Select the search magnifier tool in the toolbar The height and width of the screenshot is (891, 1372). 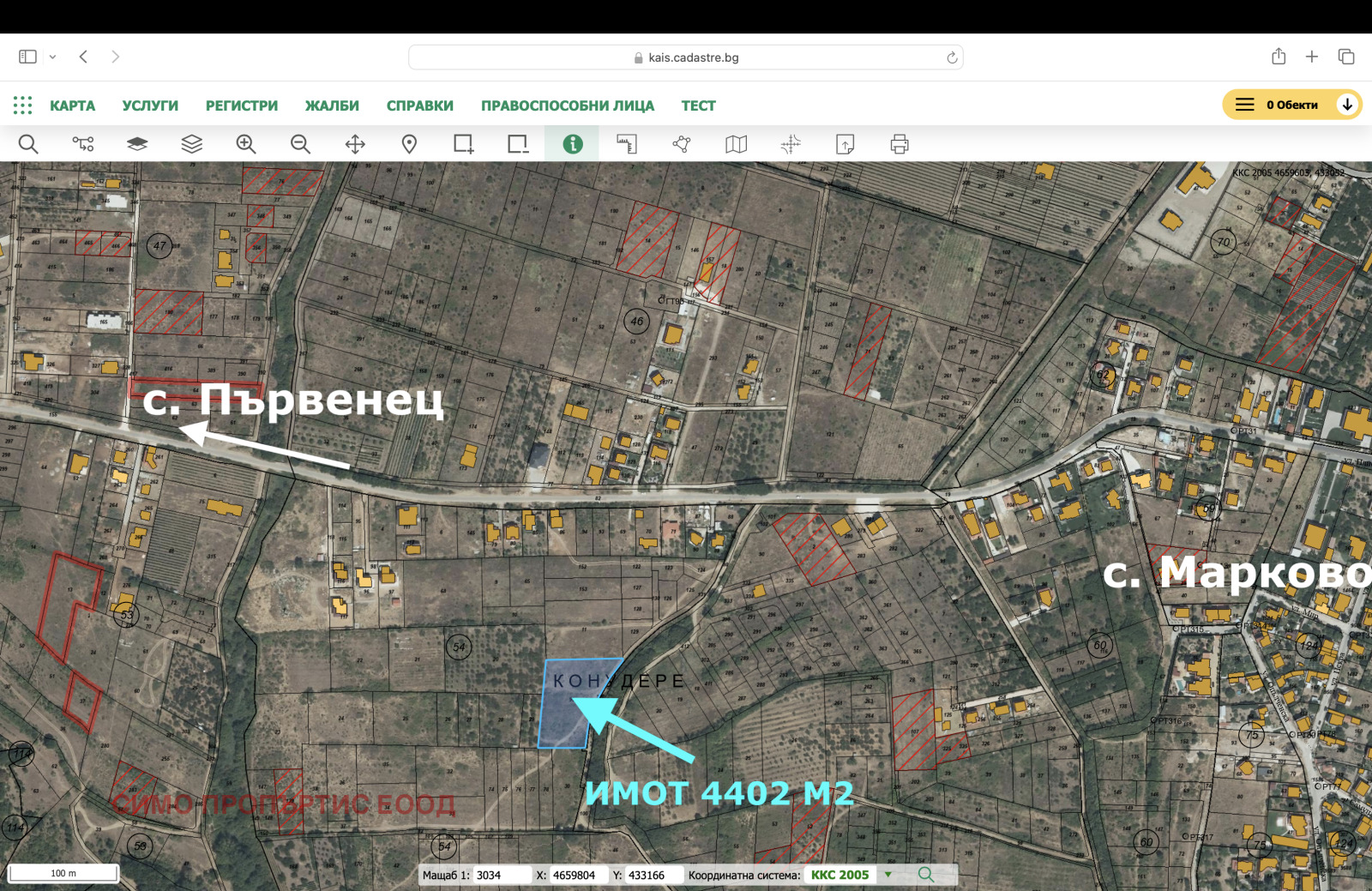pyautogui.click(x=28, y=144)
